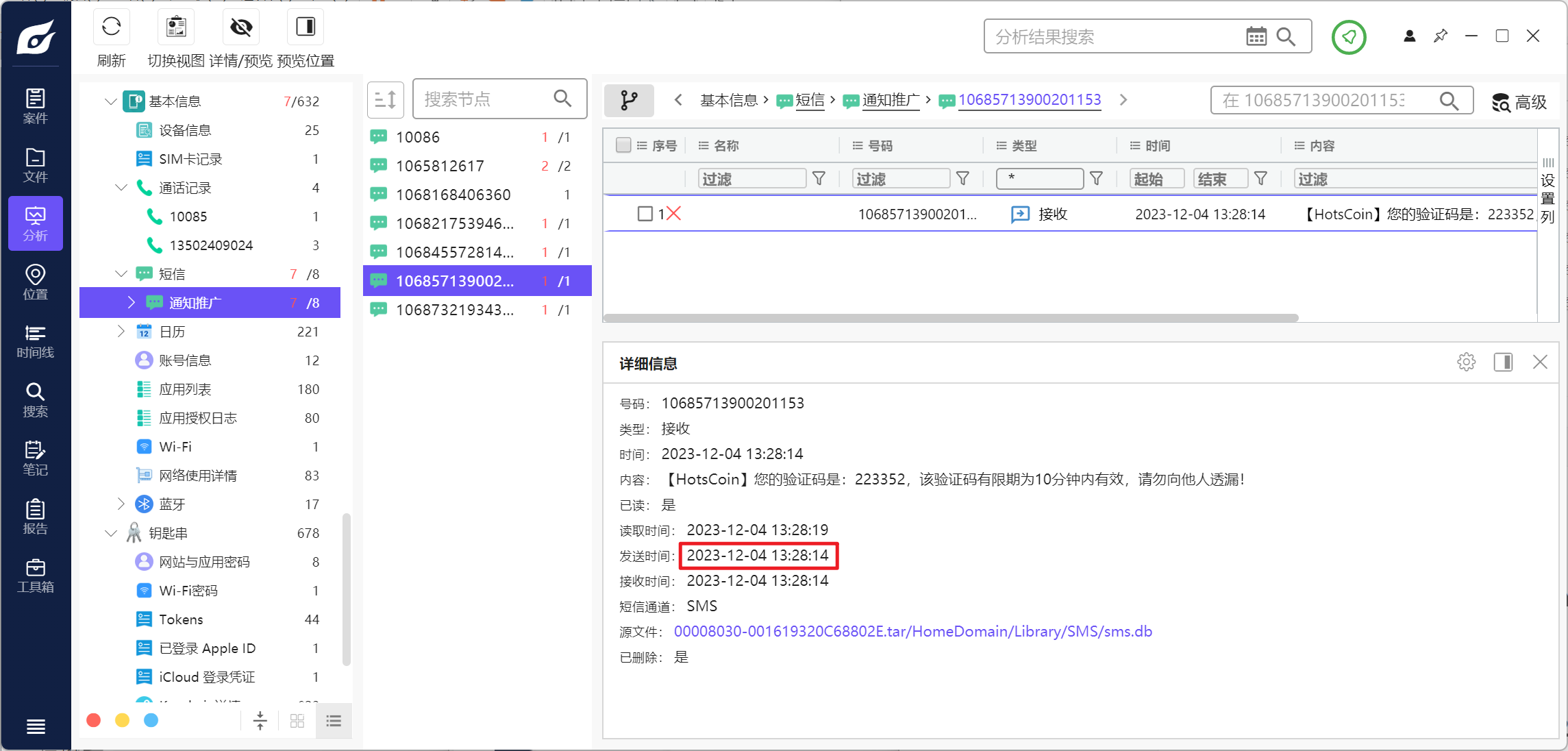
Task: Collapse the 基本信息 tree node
Action: (110, 101)
